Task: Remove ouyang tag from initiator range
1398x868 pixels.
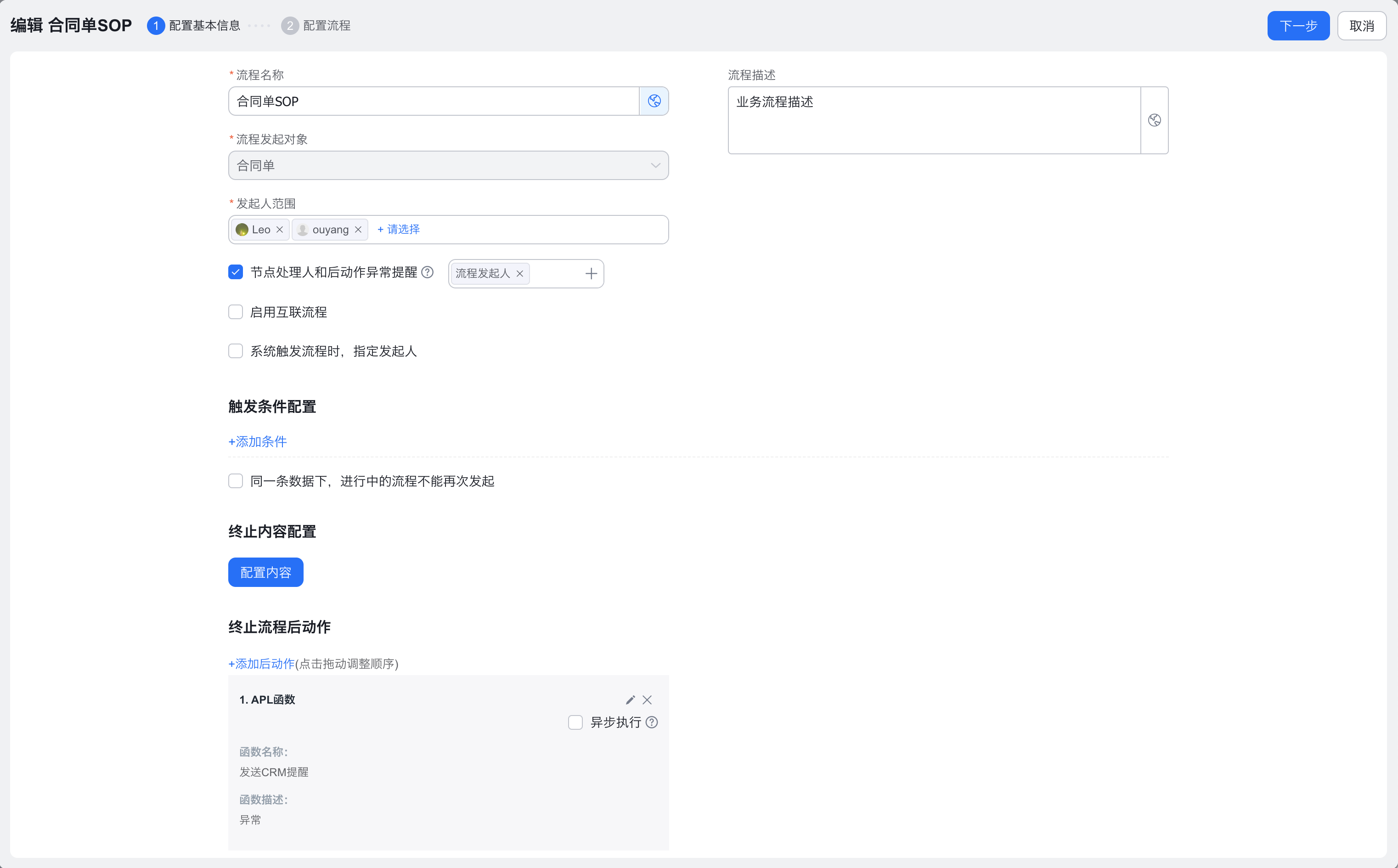Action: tap(358, 230)
